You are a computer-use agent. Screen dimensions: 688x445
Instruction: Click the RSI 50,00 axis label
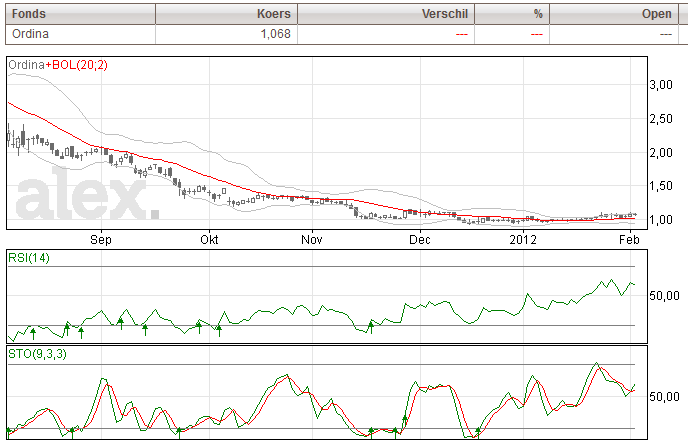point(664,296)
